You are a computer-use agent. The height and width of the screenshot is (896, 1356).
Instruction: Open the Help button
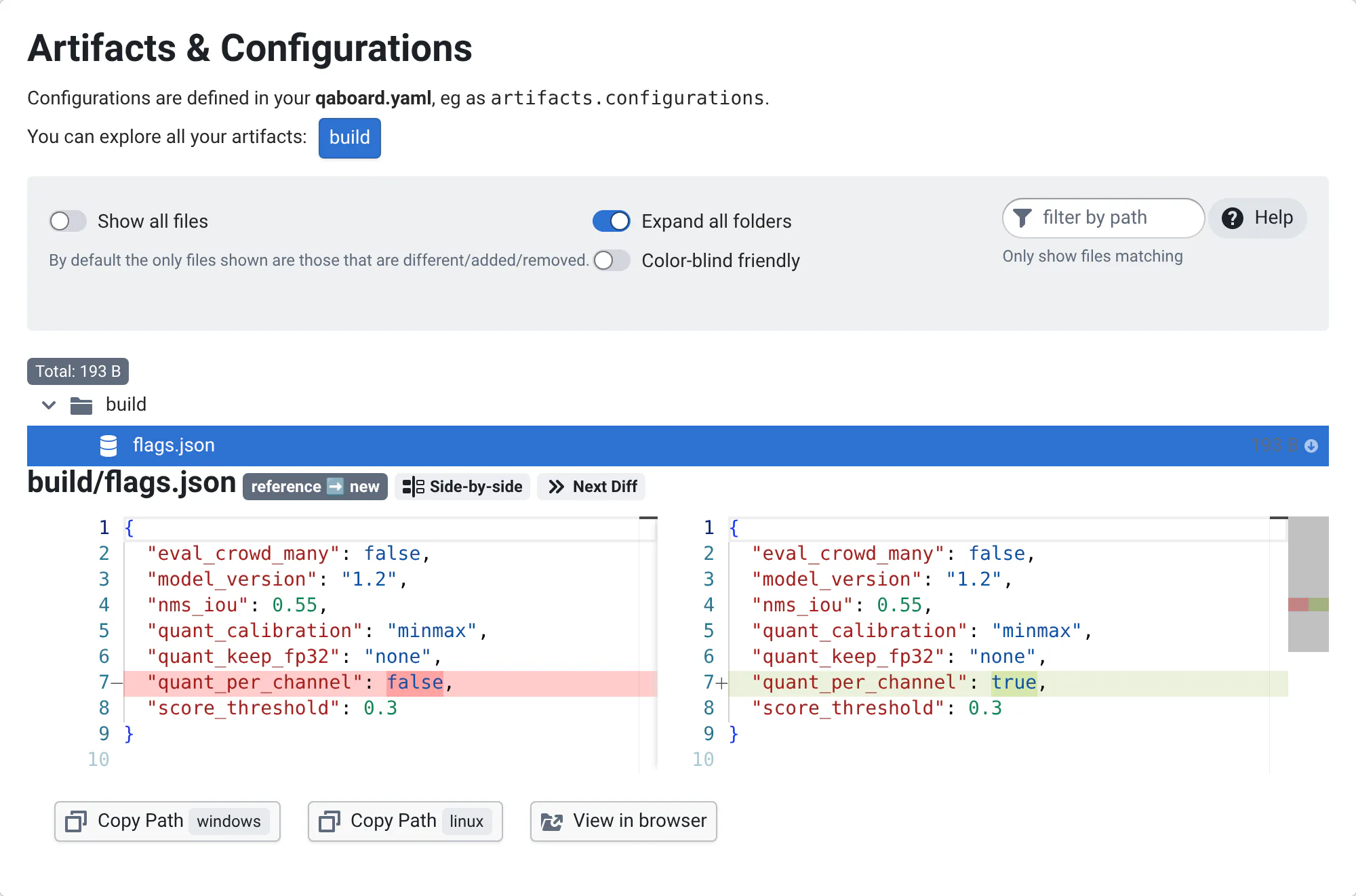coord(1258,218)
